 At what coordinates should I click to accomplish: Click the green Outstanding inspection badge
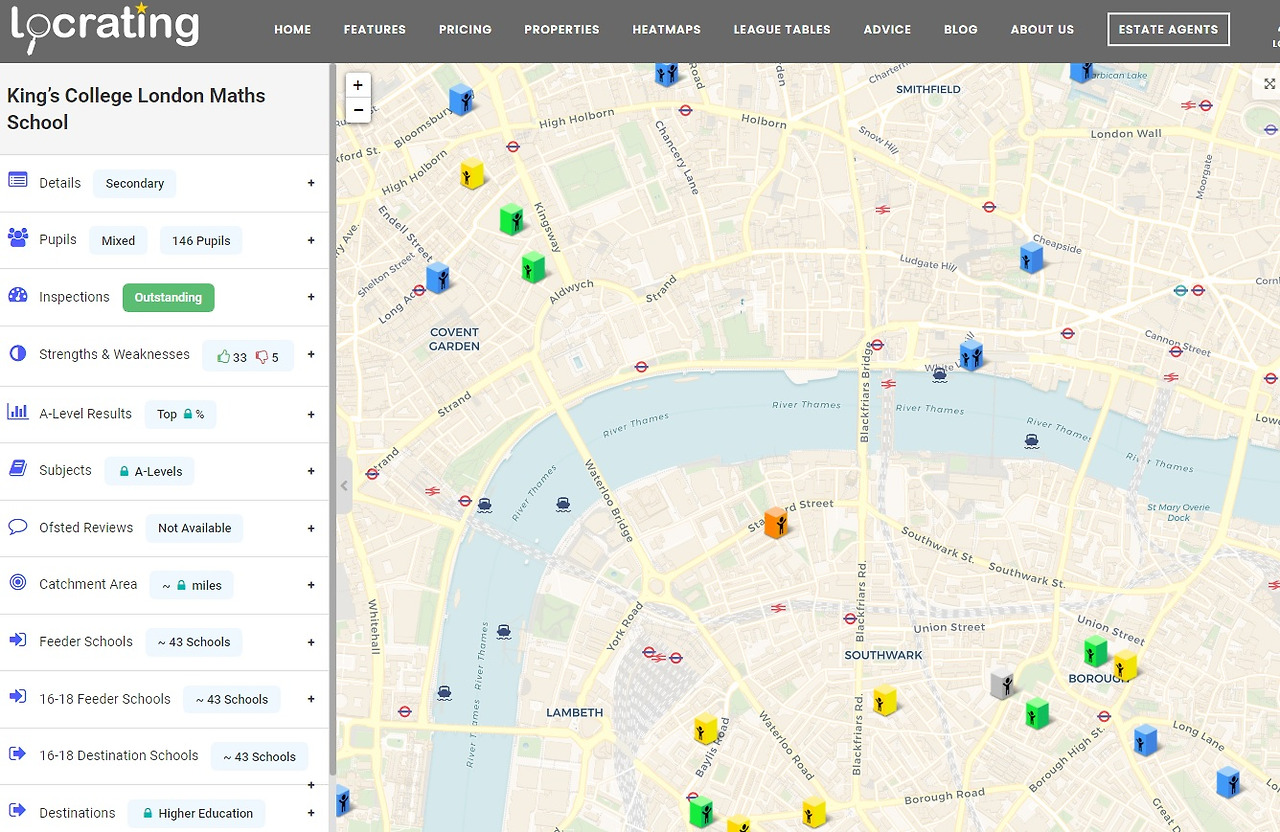pos(168,297)
